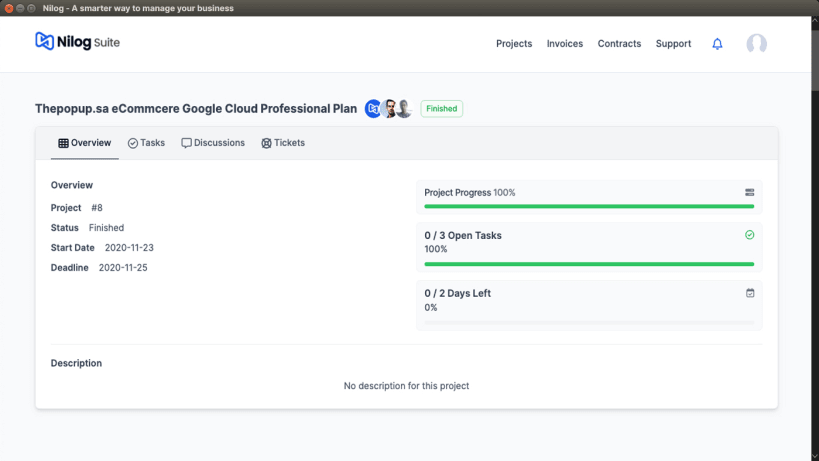Click the third team member avatar photo

click(x=404, y=109)
